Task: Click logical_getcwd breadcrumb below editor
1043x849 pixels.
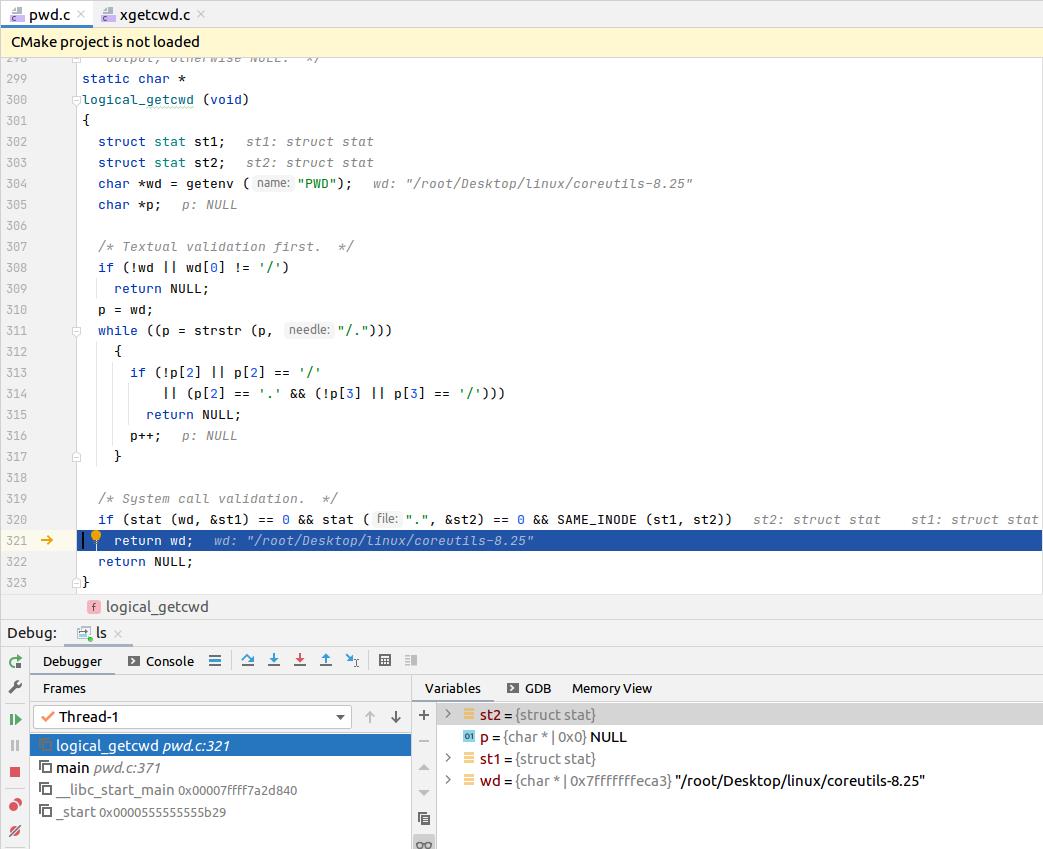Action: click(149, 607)
